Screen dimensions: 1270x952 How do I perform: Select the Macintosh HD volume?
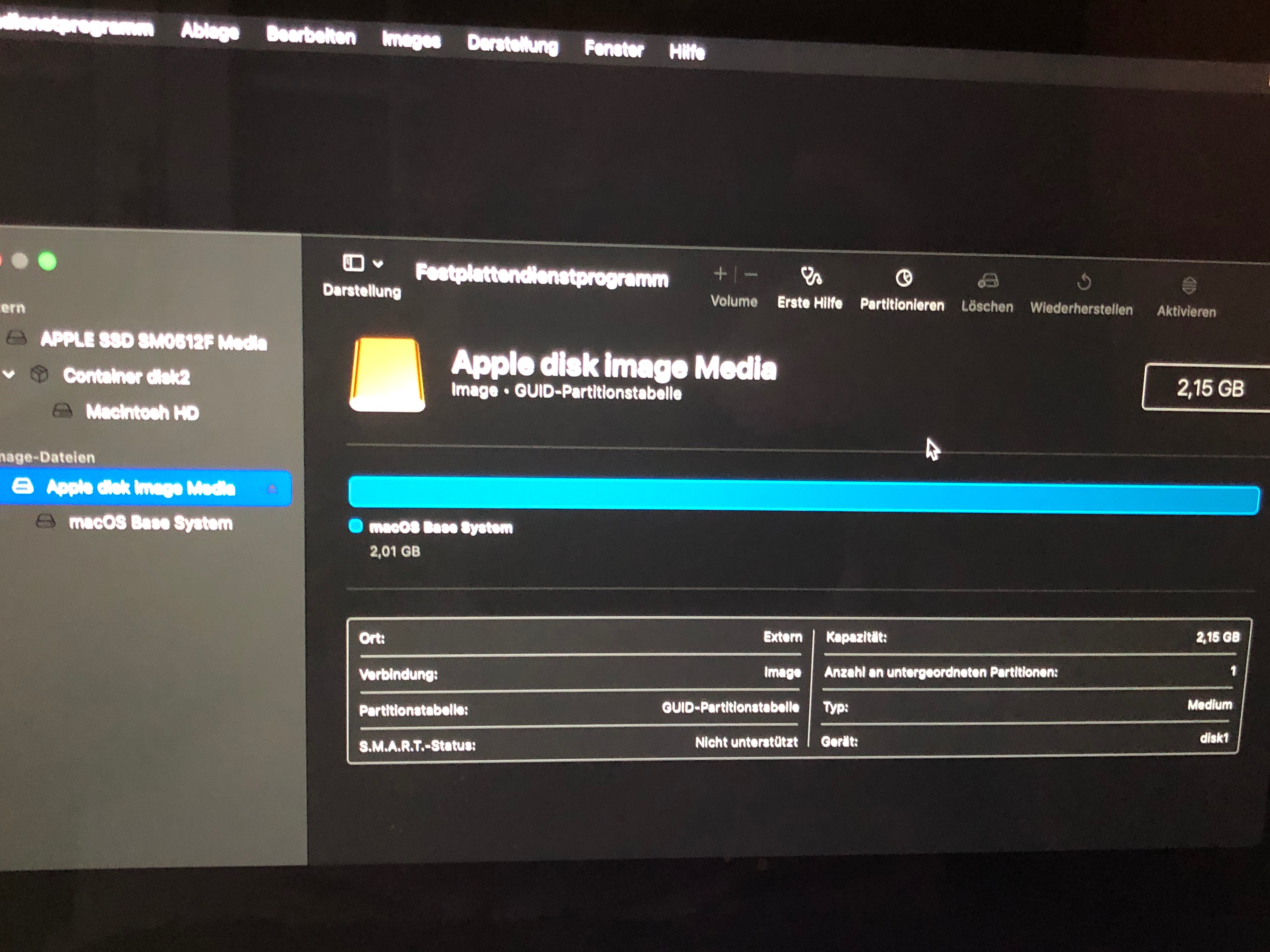click(142, 412)
